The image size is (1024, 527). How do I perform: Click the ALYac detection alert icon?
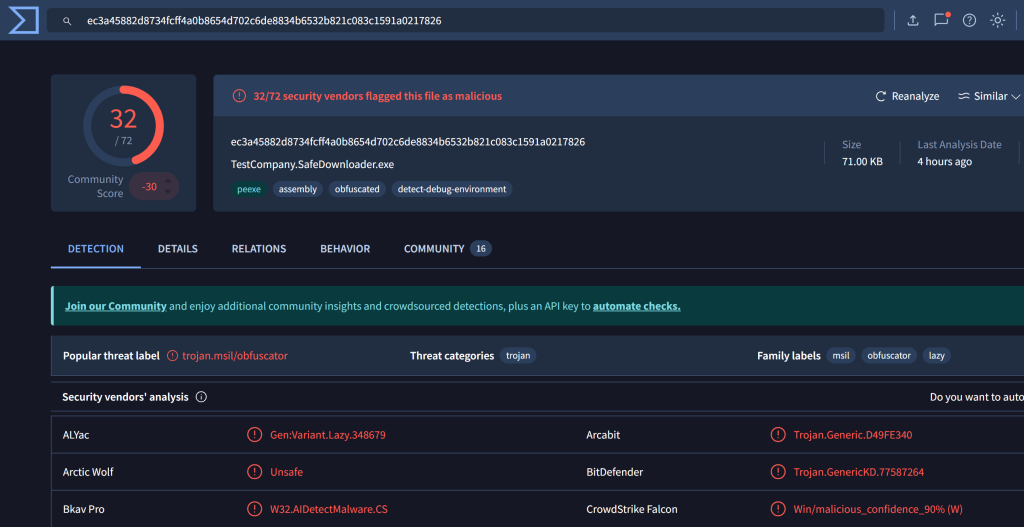[253, 435]
